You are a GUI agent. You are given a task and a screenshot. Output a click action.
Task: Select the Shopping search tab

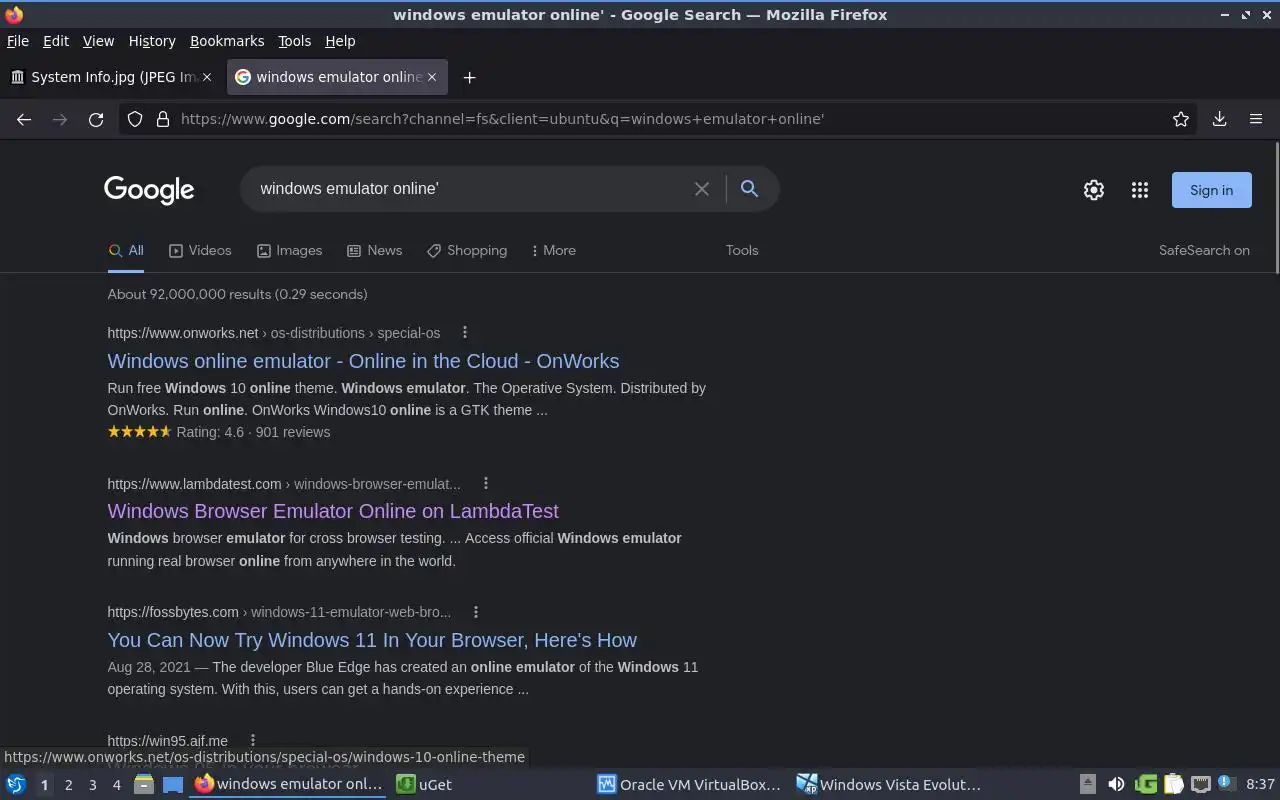[467, 250]
